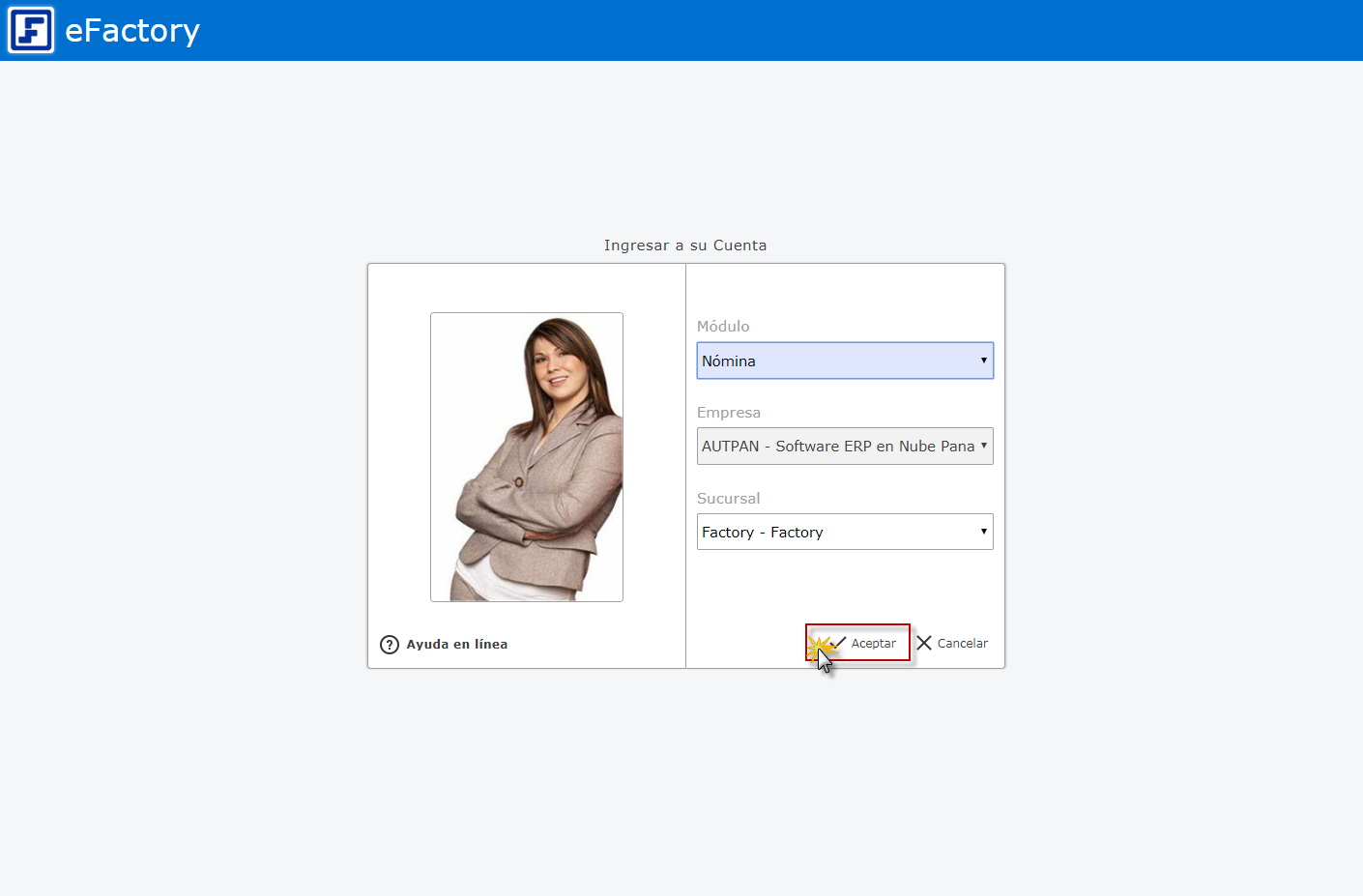1363x896 pixels.
Task: Click the help question mark icon
Action: pyautogui.click(x=390, y=645)
